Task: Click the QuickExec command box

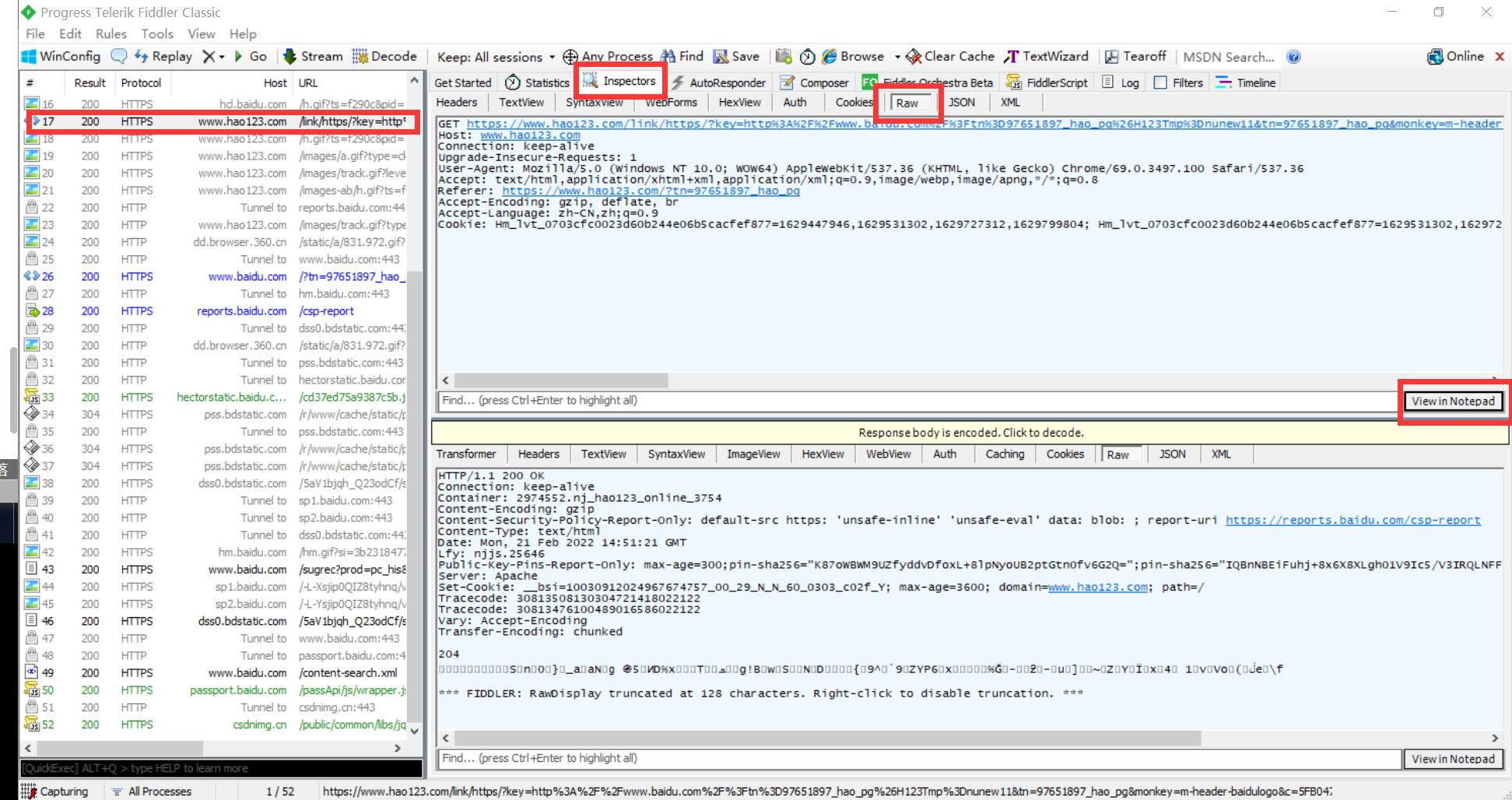Action: tap(221, 769)
